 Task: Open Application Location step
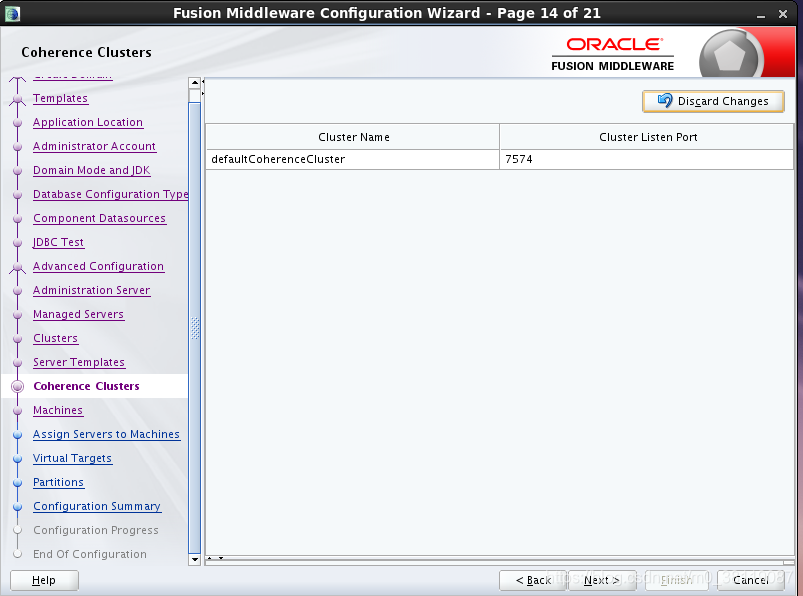pos(88,122)
